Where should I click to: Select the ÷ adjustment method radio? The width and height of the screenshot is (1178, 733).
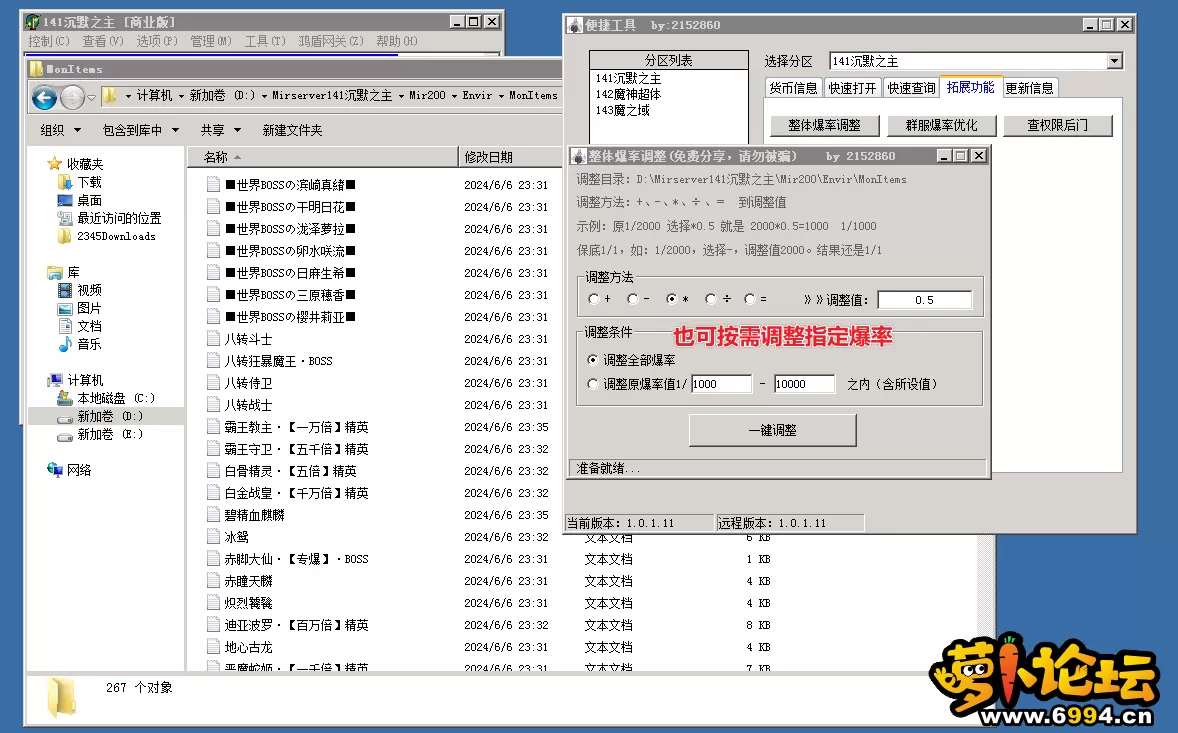tap(711, 299)
